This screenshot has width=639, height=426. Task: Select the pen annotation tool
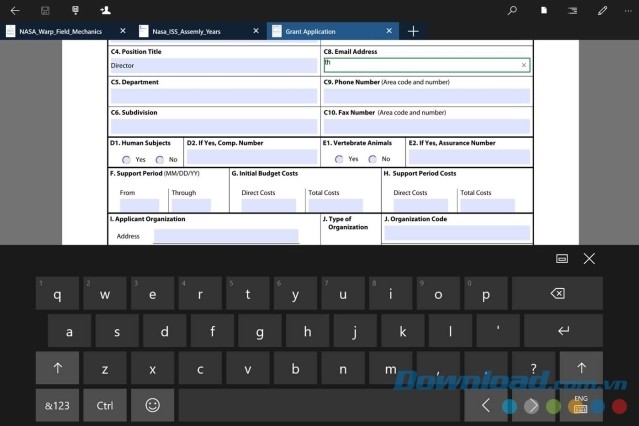pos(602,11)
